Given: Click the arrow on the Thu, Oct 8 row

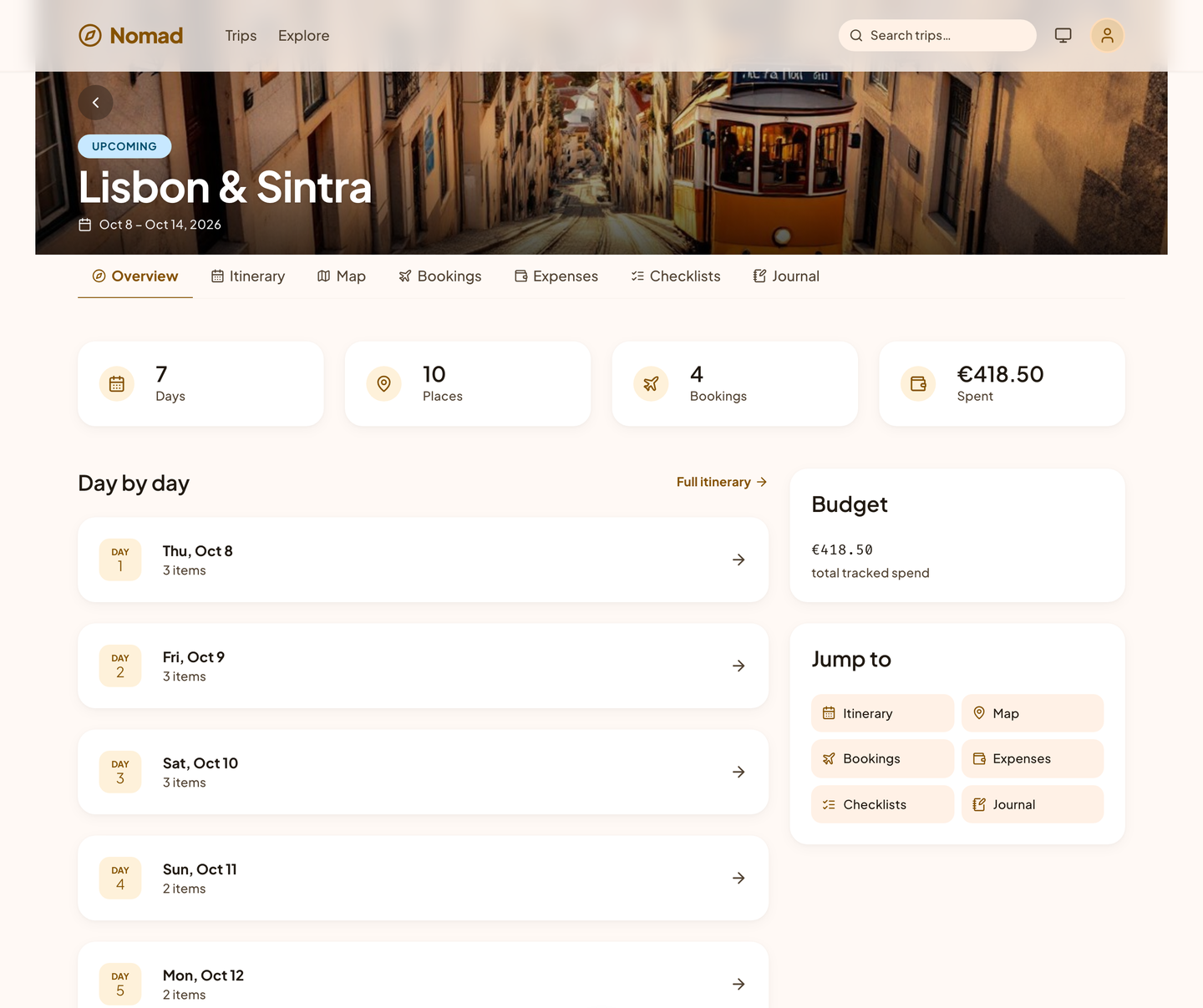Looking at the screenshot, I should tap(739, 560).
